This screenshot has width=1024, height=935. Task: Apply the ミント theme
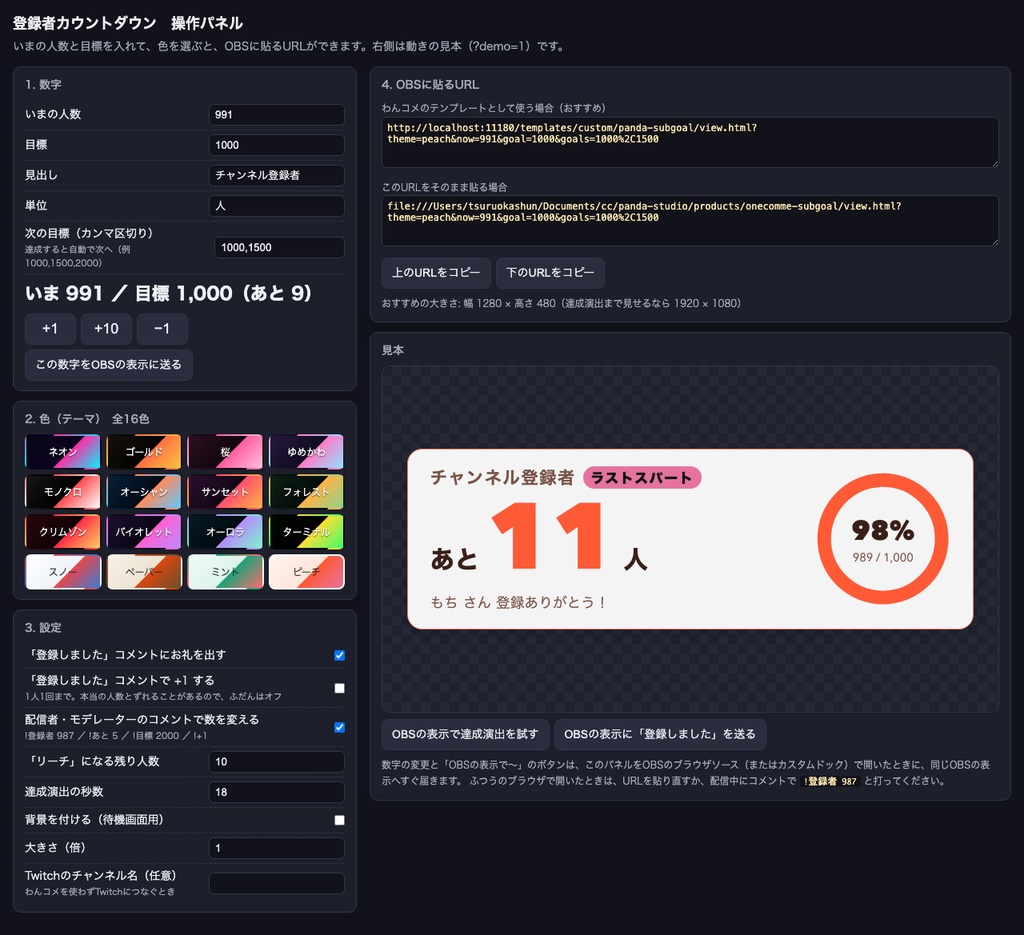(x=225, y=571)
